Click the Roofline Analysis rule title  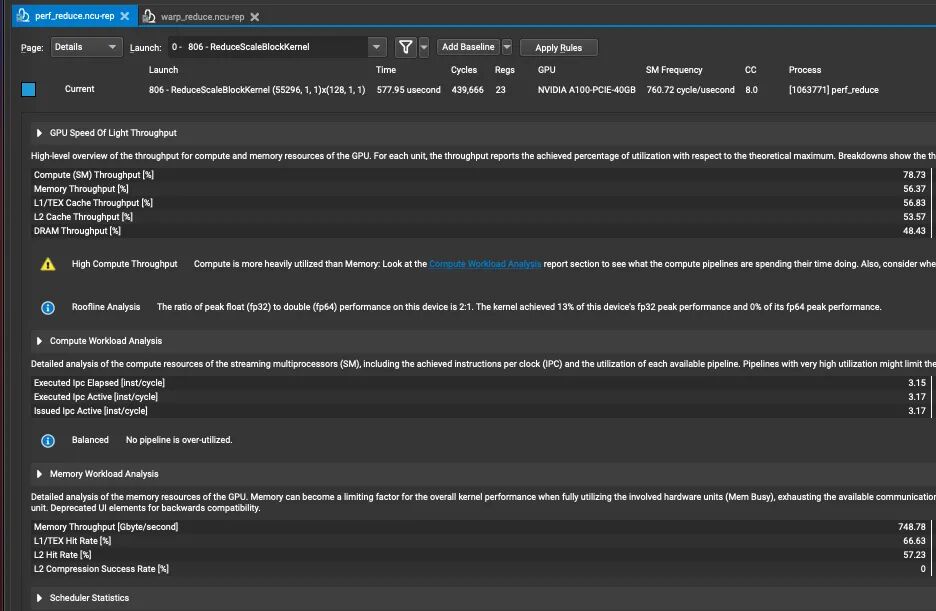[x=106, y=307]
